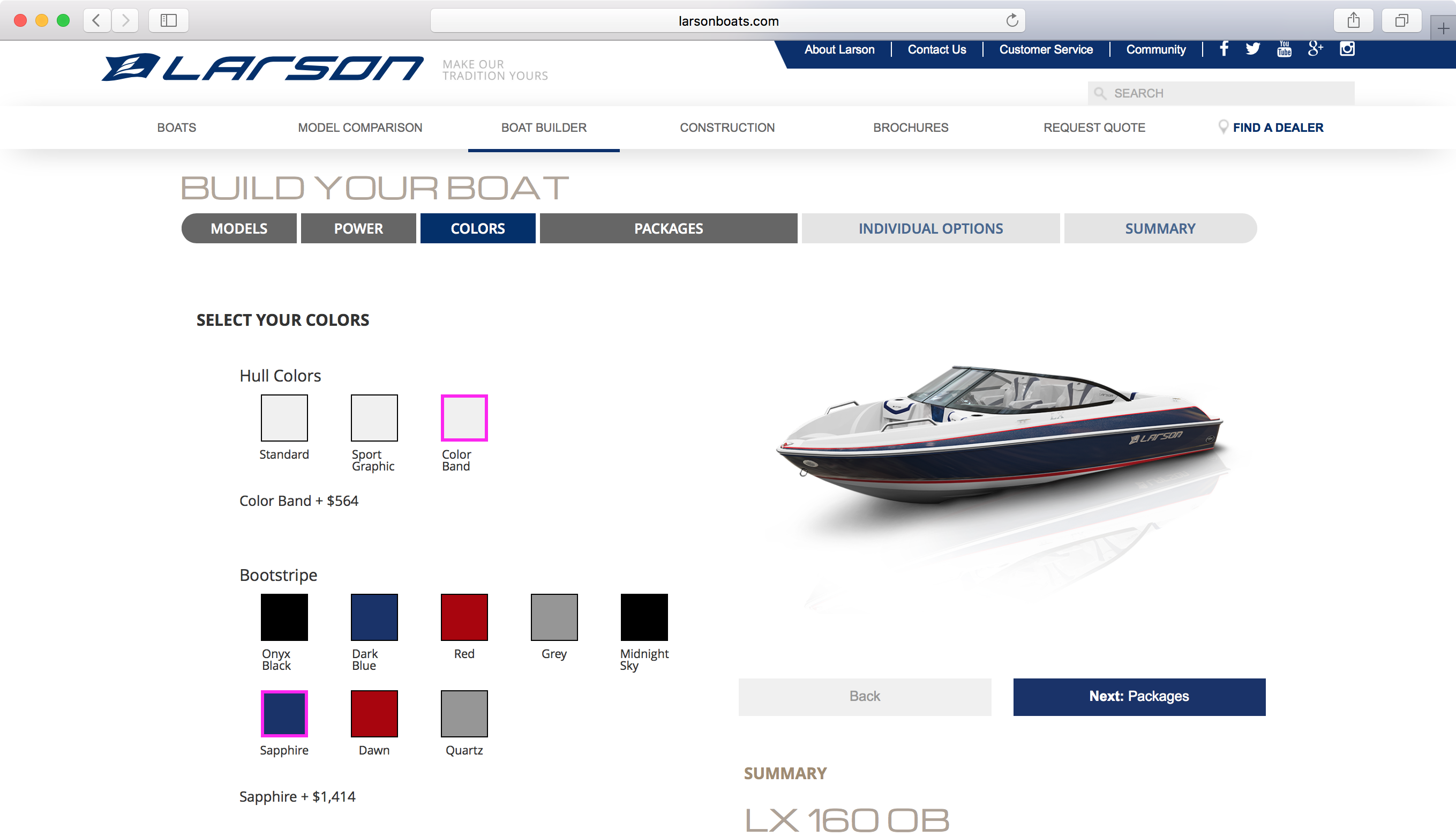Open the Google Plus icon

pyautogui.click(x=1316, y=49)
